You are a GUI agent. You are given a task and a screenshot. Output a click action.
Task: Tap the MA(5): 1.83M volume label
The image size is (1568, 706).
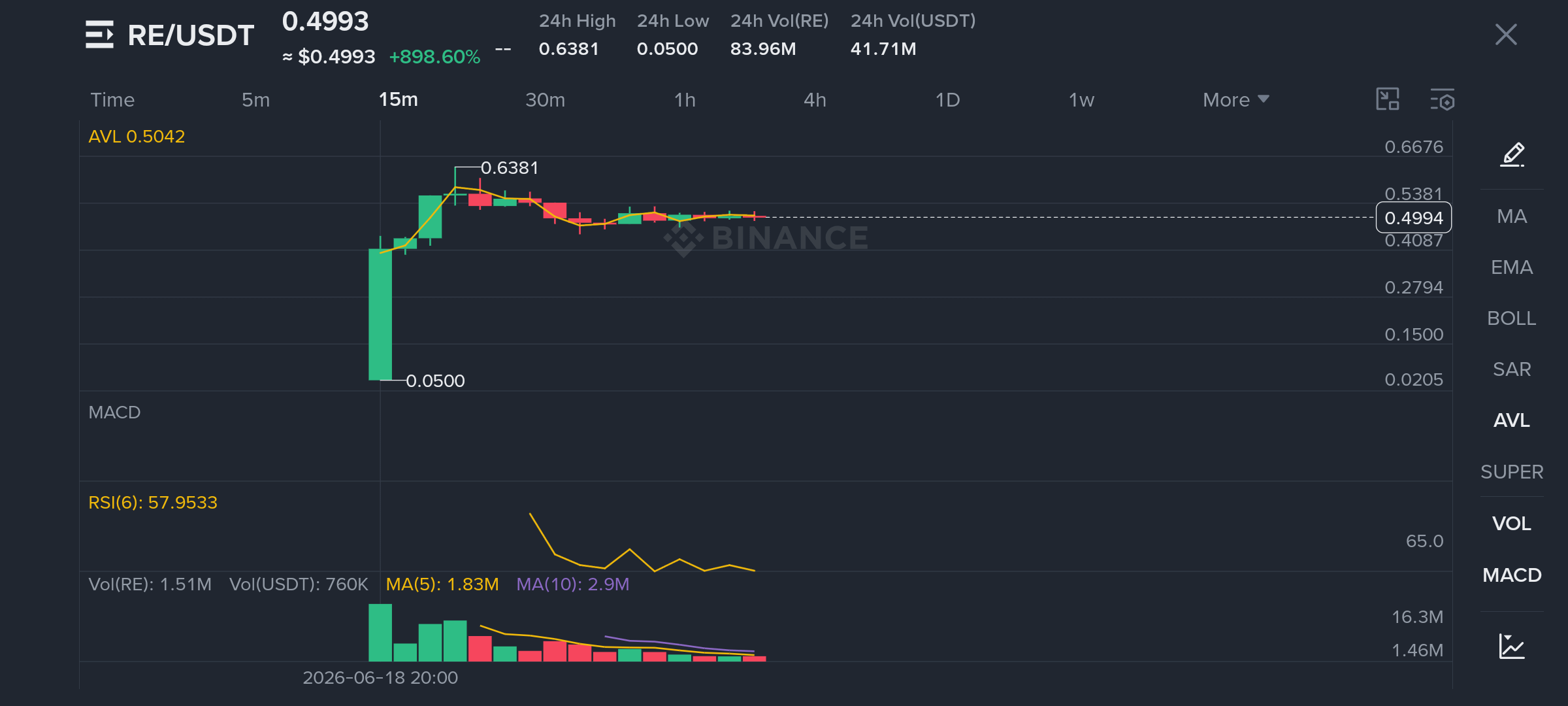pyautogui.click(x=442, y=584)
